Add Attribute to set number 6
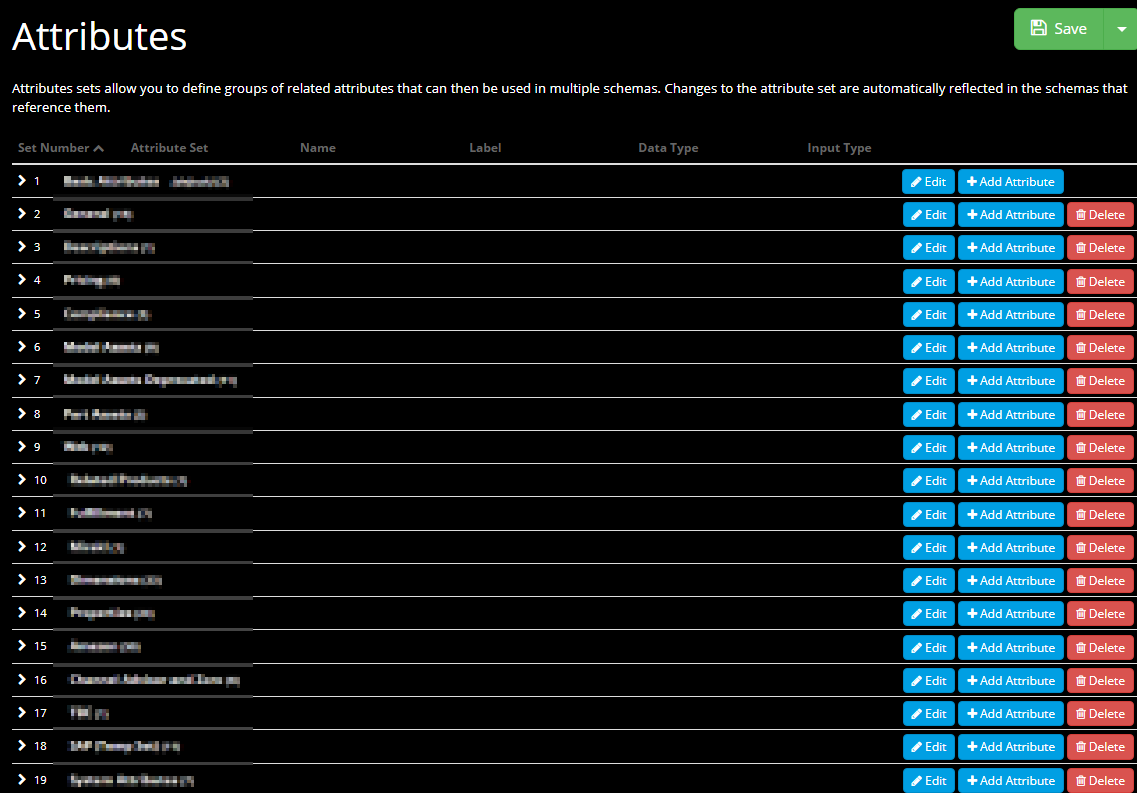 click(1010, 348)
